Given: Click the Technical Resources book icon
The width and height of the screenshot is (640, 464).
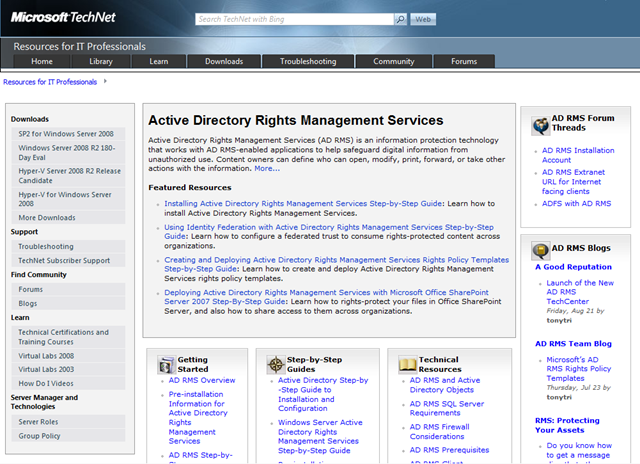Looking at the screenshot, I should click(x=407, y=365).
